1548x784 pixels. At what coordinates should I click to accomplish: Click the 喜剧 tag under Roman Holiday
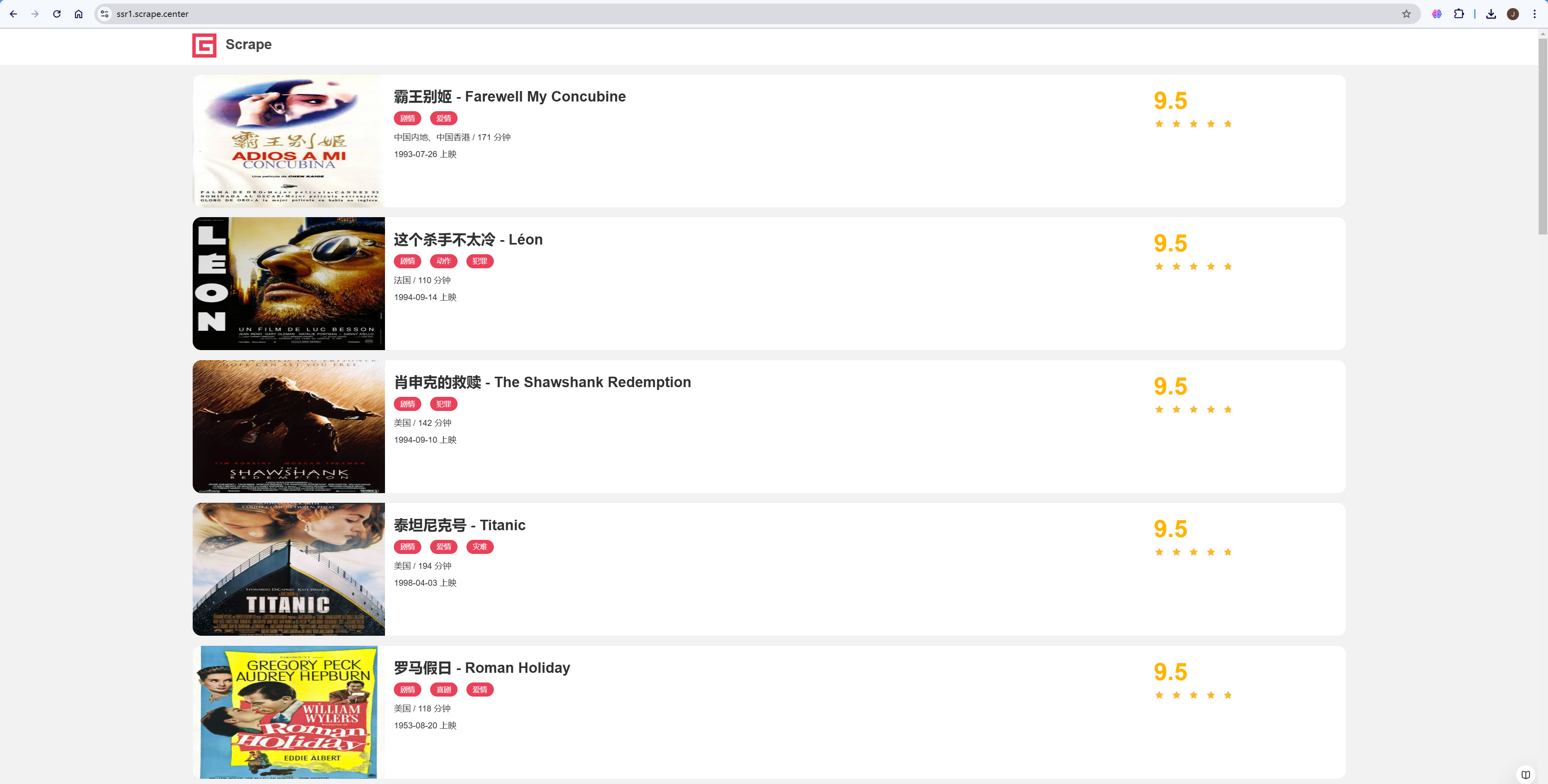[x=443, y=690]
